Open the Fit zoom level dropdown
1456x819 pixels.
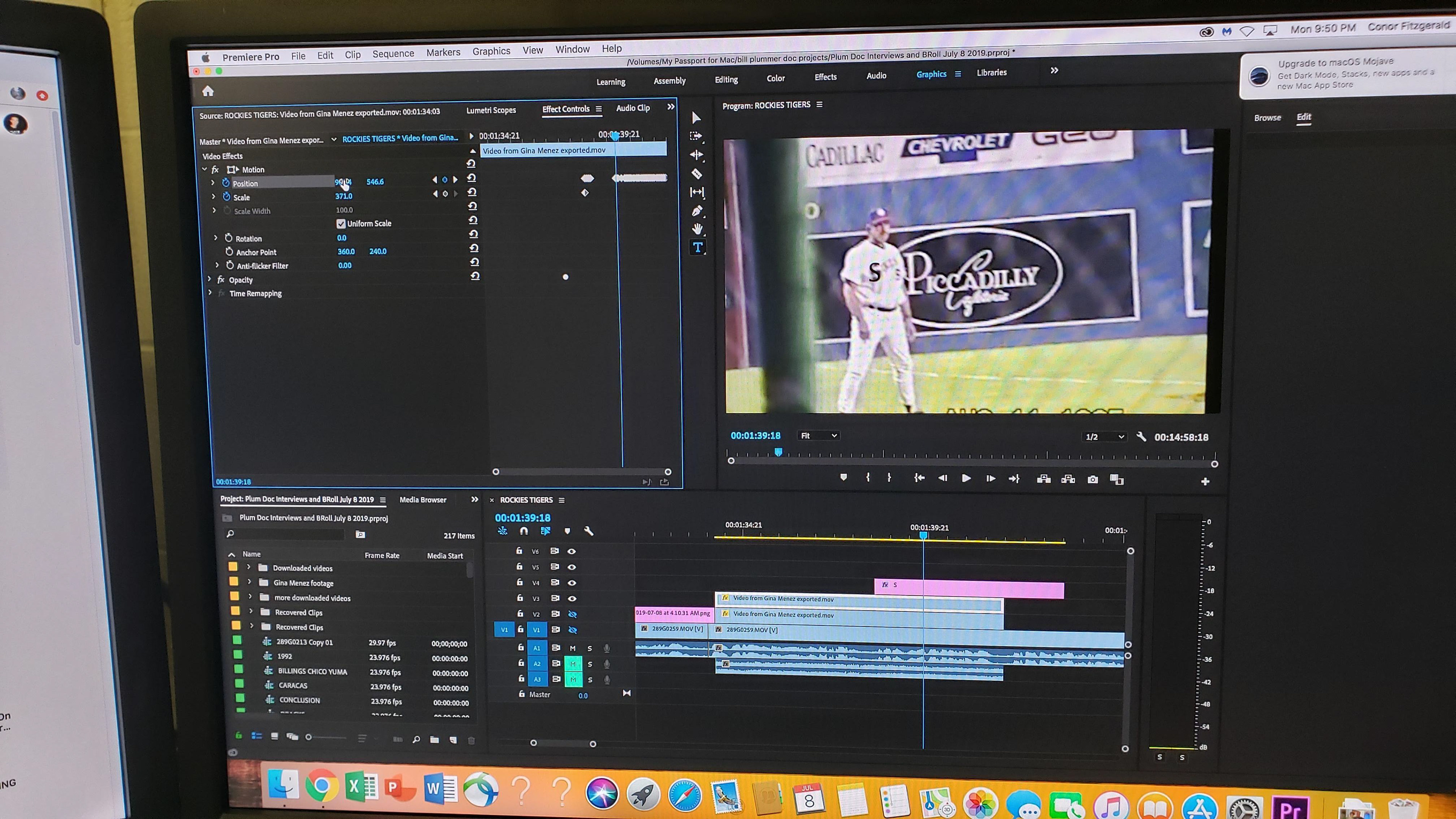pos(818,435)
